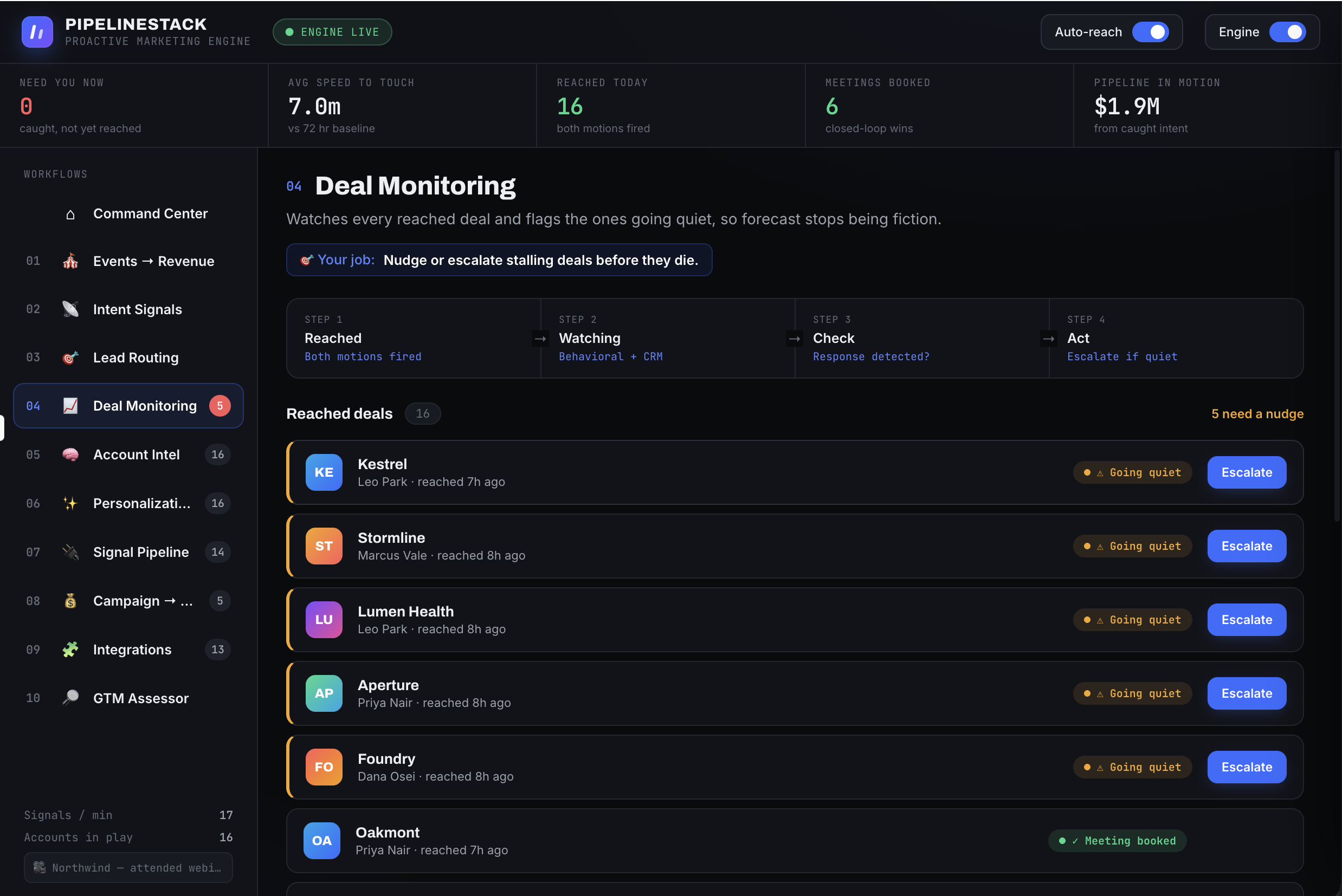The image size is (1342, 896).
Task: Click Stormline's Going quiet status tag
Action: (1133, 546)
